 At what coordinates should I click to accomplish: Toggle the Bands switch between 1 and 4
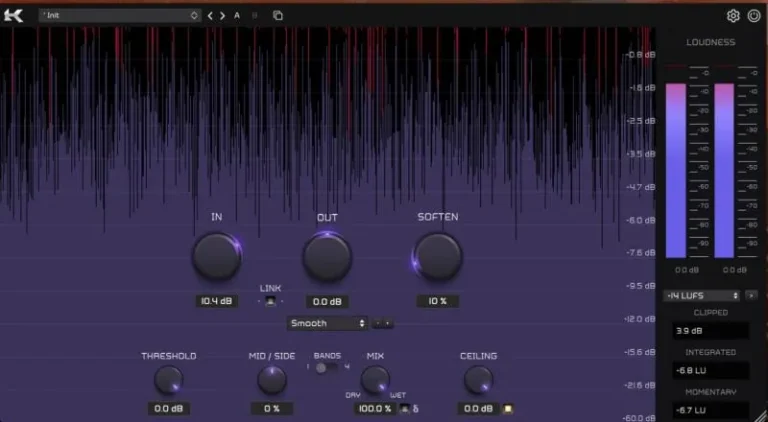[321, 368]
